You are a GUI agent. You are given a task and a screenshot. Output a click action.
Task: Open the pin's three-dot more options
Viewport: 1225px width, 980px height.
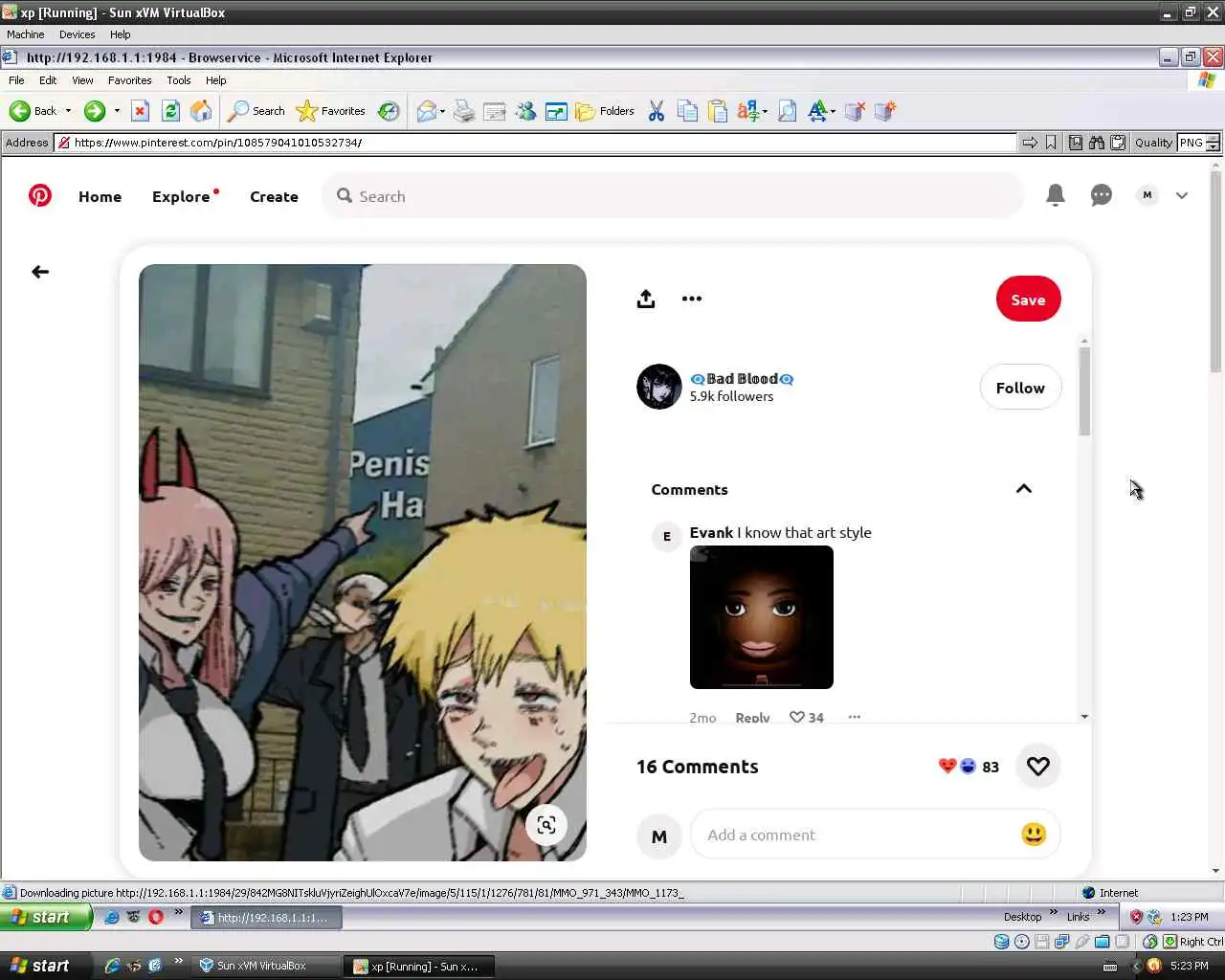click(692, 299)
